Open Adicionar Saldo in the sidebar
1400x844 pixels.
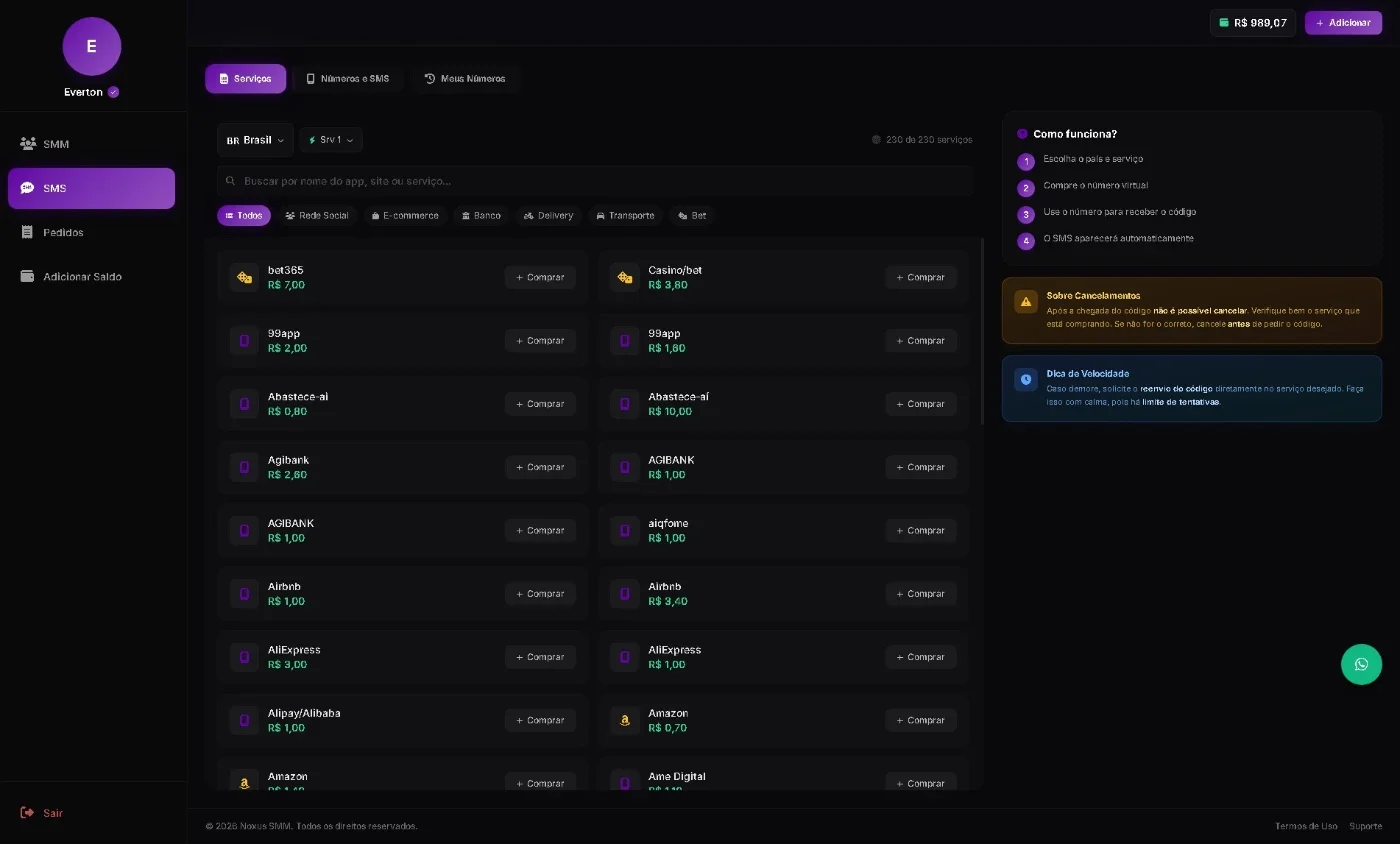pos(91,276)
